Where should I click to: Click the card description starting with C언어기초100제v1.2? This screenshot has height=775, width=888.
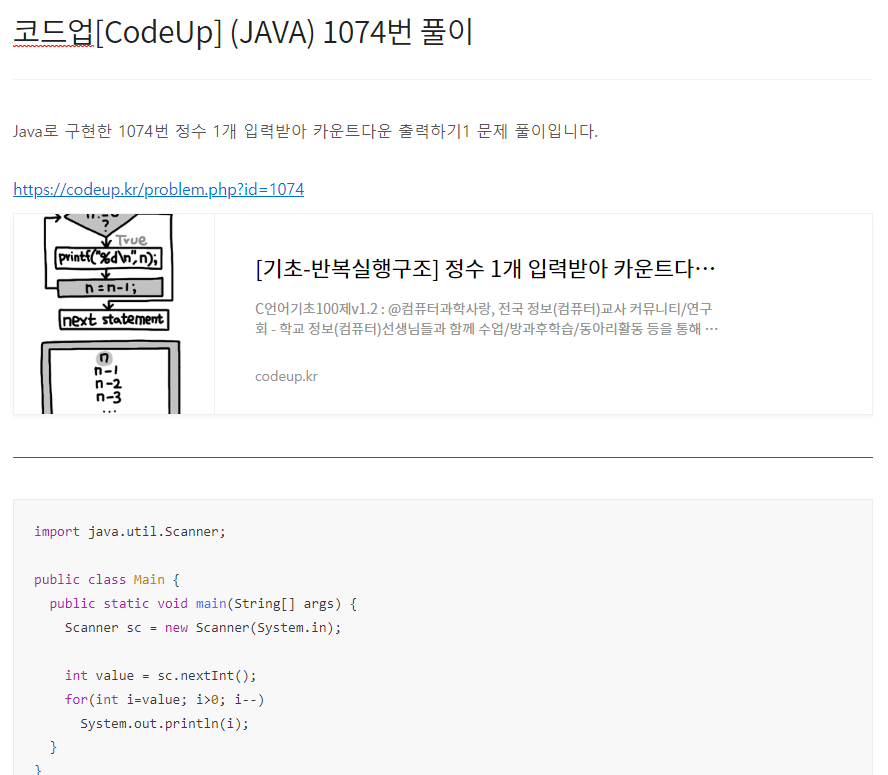[x=486, y=318]
